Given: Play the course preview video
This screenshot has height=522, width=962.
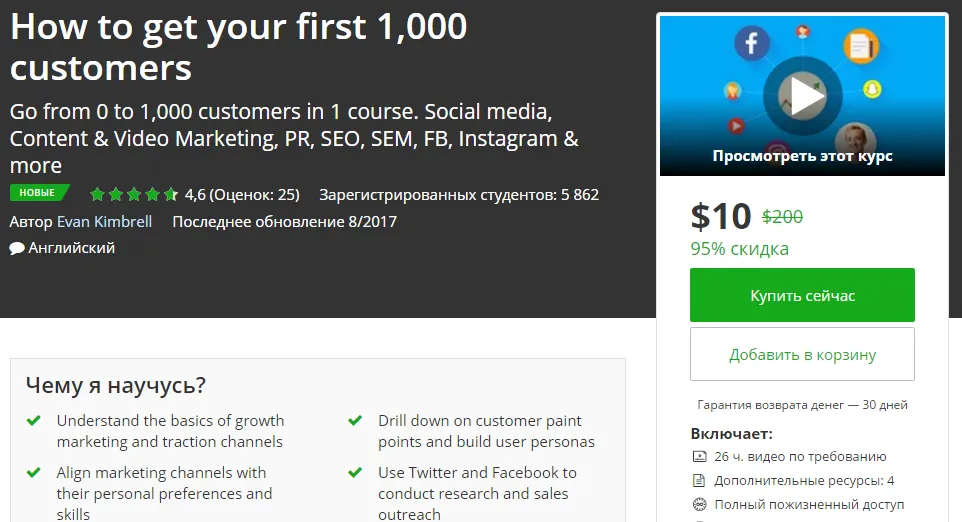Looking at the screenshot, I should [x=802, y=96].
